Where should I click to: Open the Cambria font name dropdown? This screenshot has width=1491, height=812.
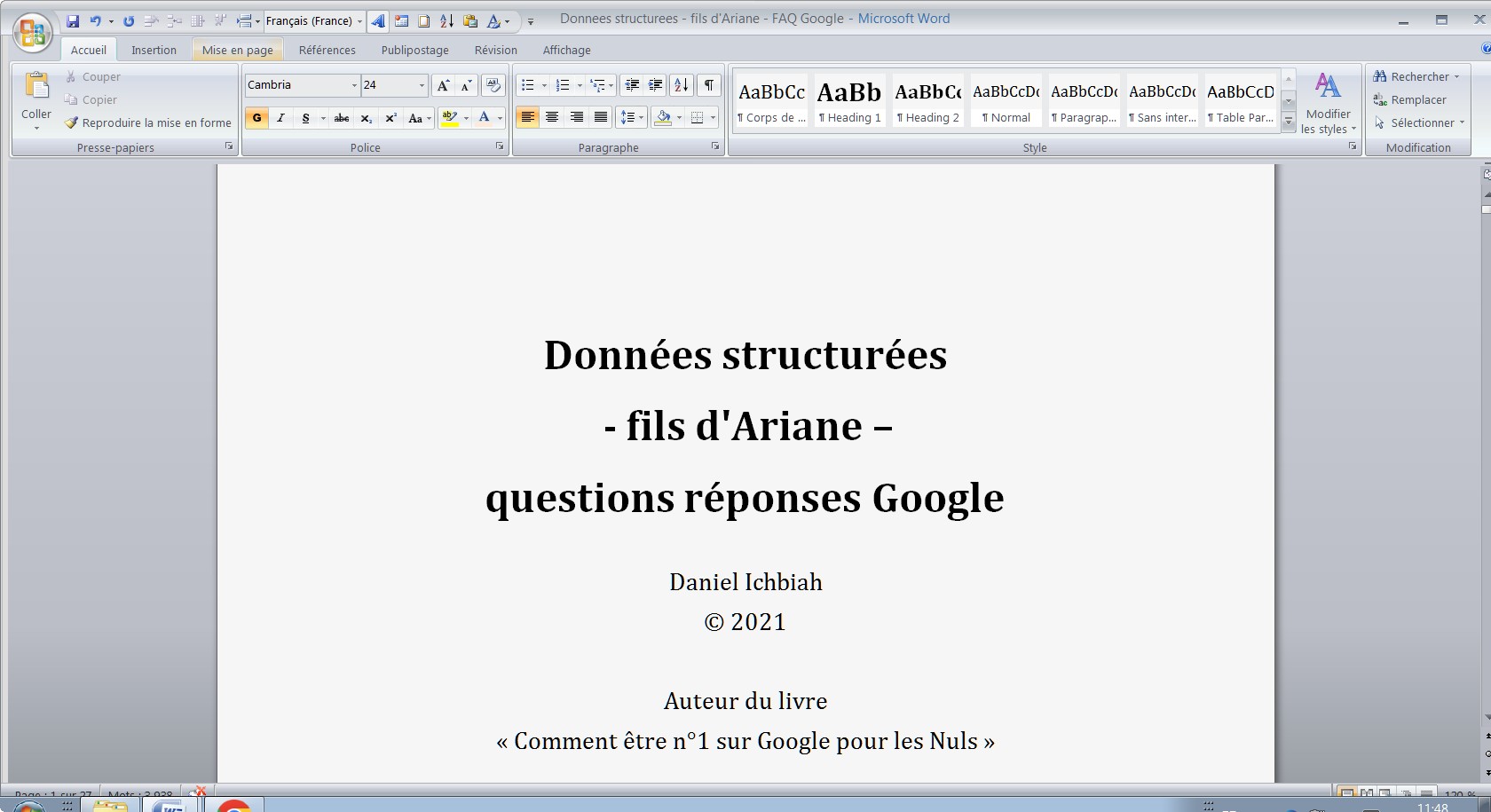point(354,85)
